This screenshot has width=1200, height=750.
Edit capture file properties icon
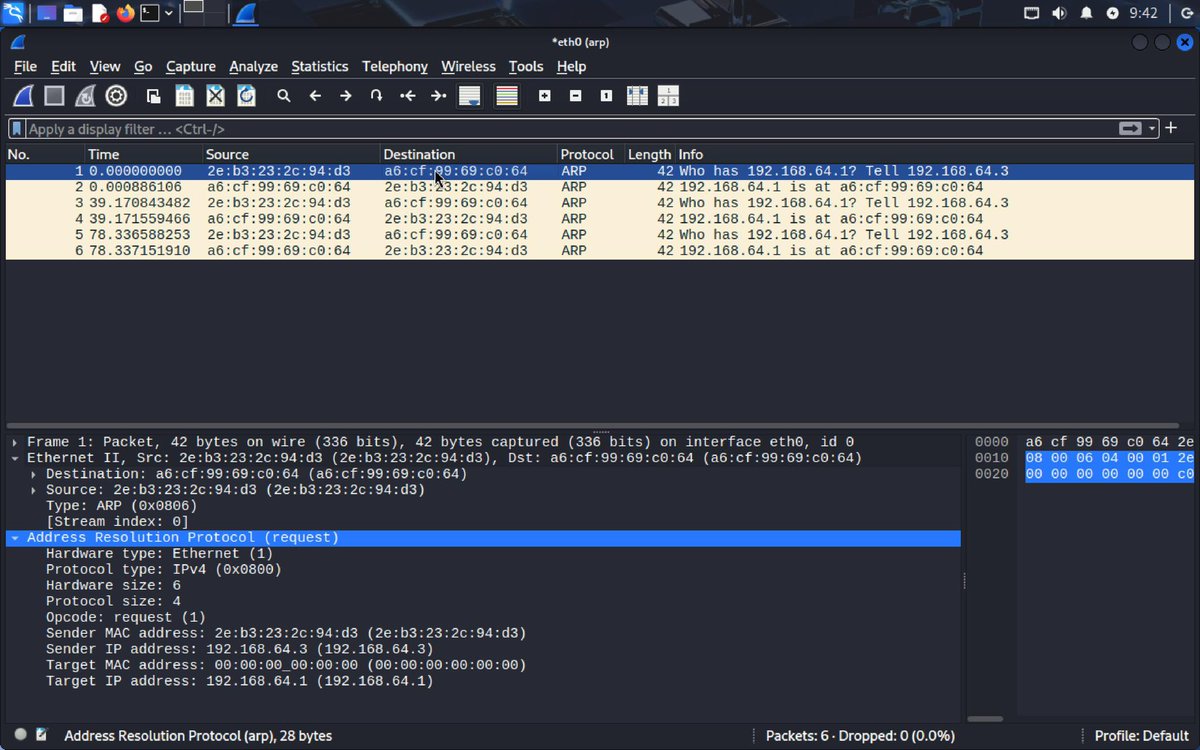click(x=42, y=735)
